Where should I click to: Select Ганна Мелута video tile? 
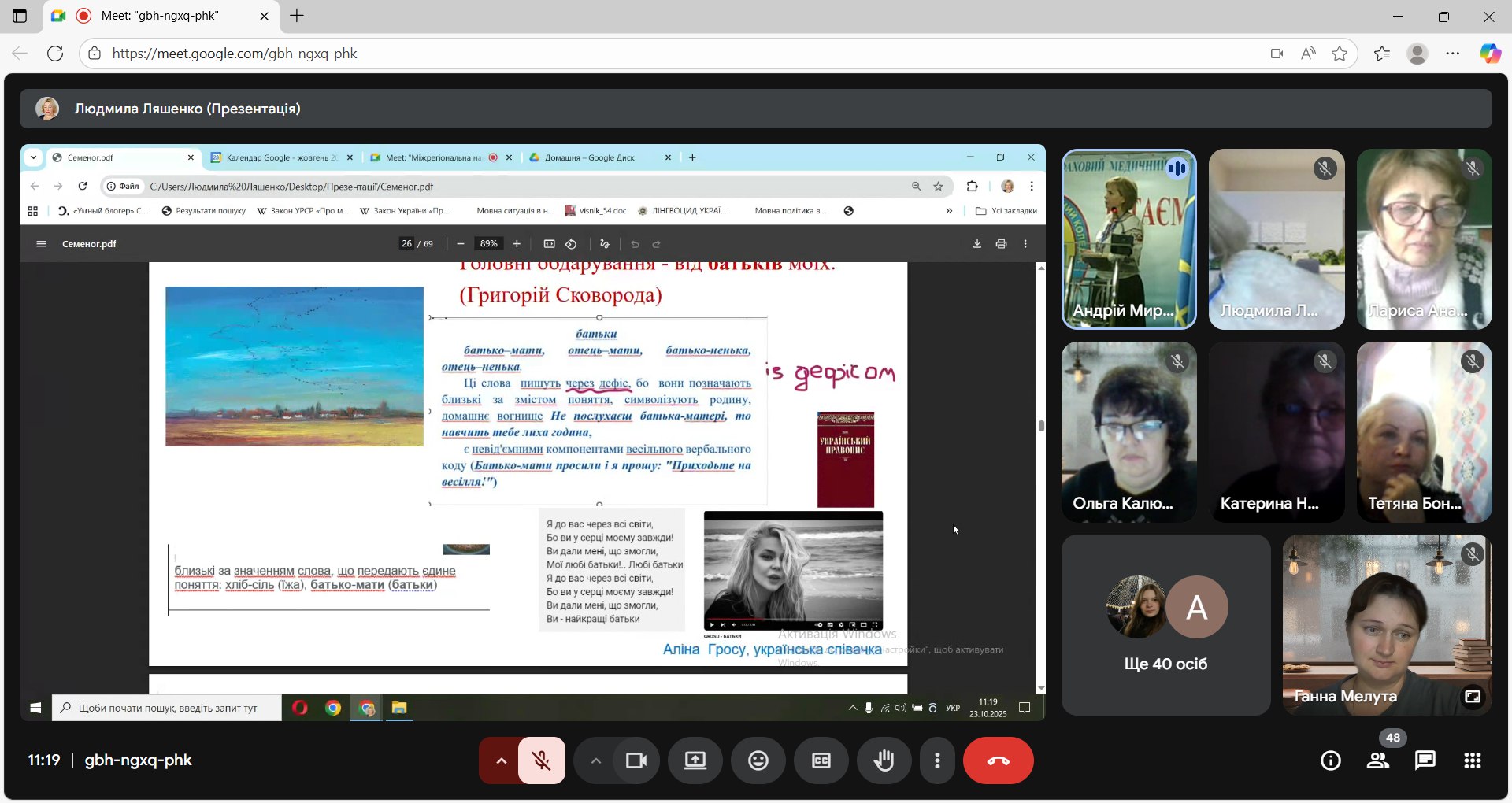tap(1387, 625)
